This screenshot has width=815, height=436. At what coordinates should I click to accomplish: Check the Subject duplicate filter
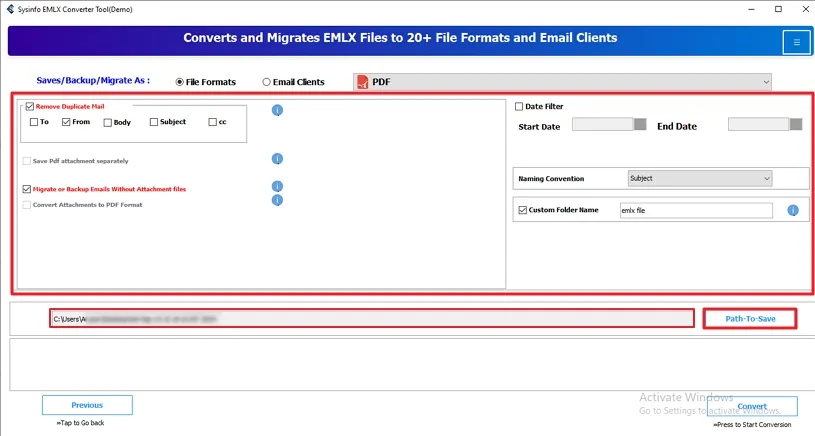tap(153, 122)
